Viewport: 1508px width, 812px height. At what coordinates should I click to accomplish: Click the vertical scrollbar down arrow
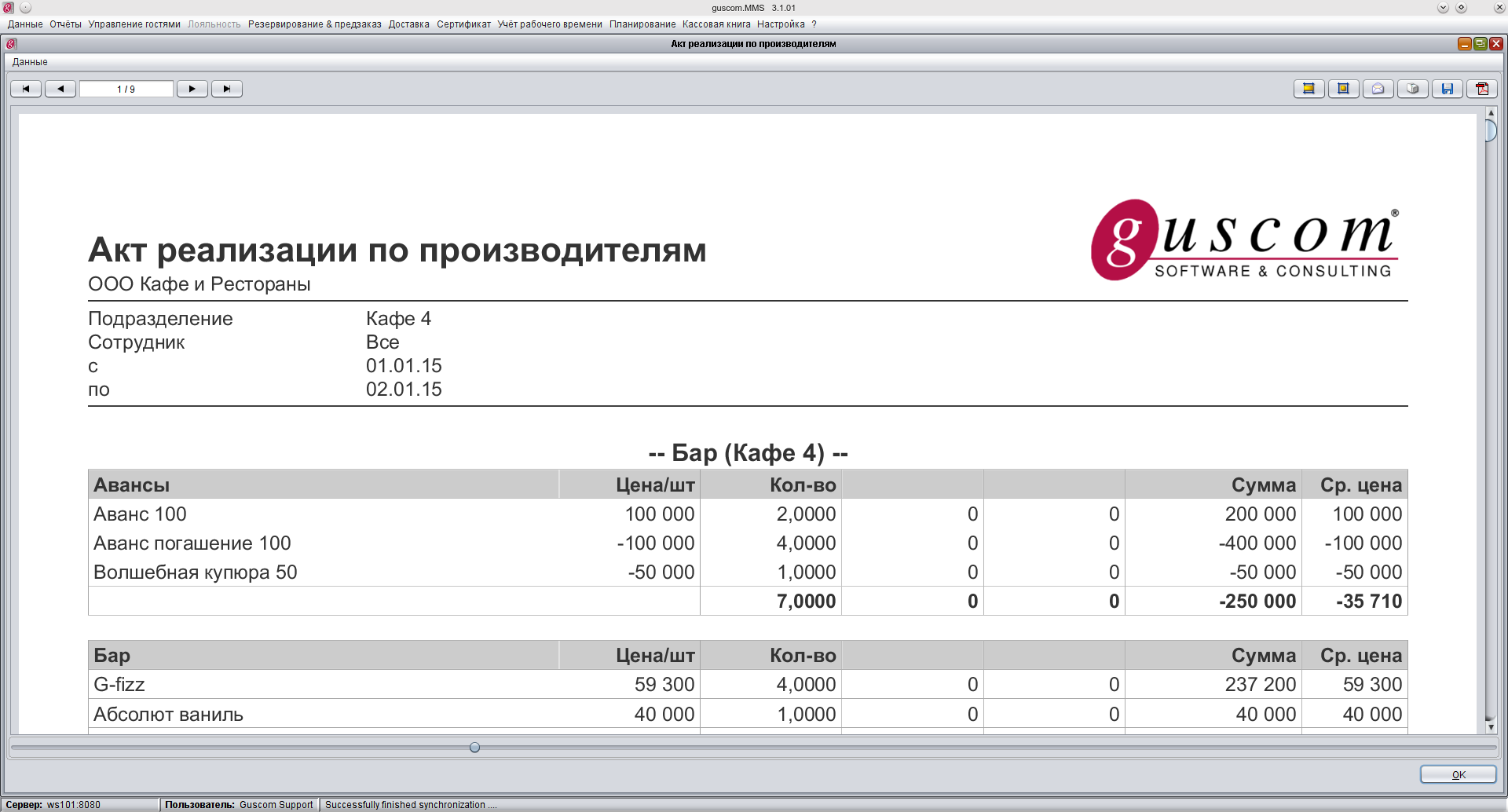click(x=1491, y=727)
